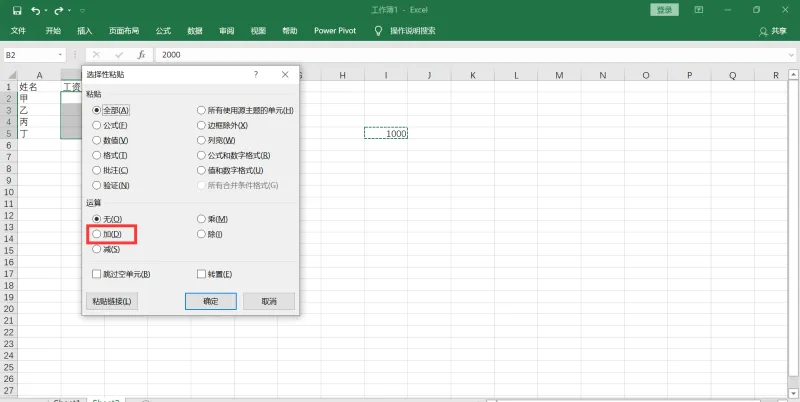This screenshot has height=402, width=800.
Task: Select the 格式(T) paste radio button
Action: pyautogui.click(x=96, y=156)
